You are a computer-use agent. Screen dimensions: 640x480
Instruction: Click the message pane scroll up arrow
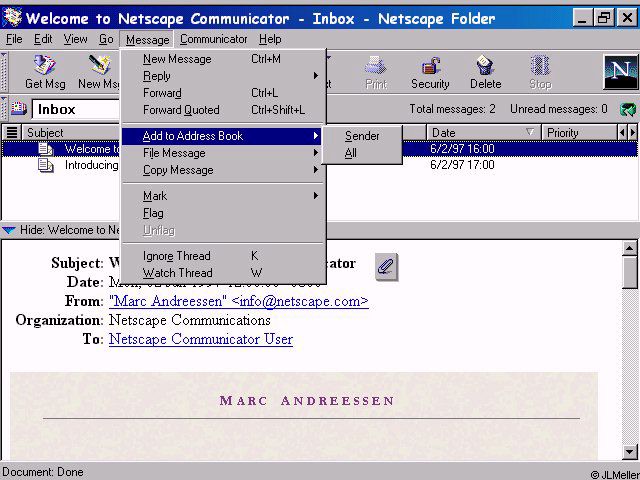(x=630, y=248)
